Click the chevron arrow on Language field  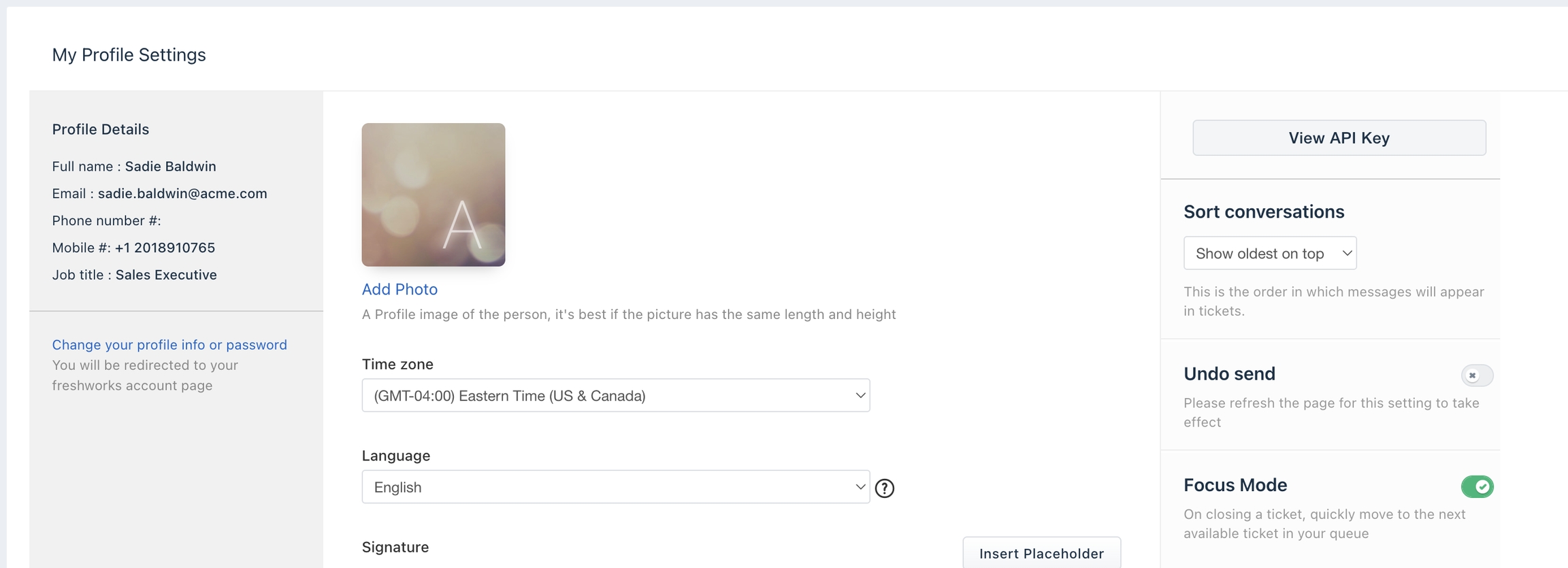coord(860,487)
